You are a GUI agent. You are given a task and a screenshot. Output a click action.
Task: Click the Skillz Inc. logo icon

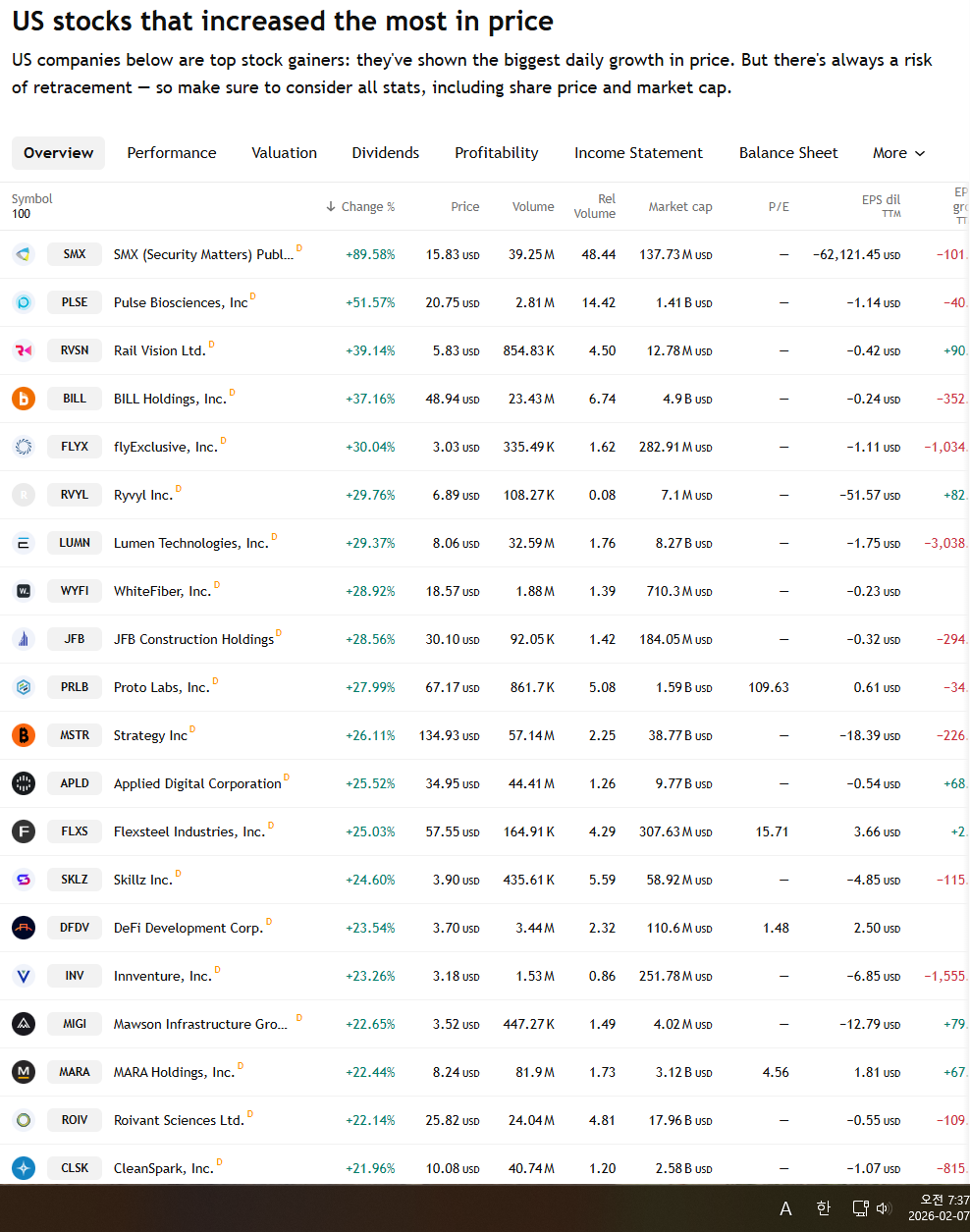coord(24,880)
